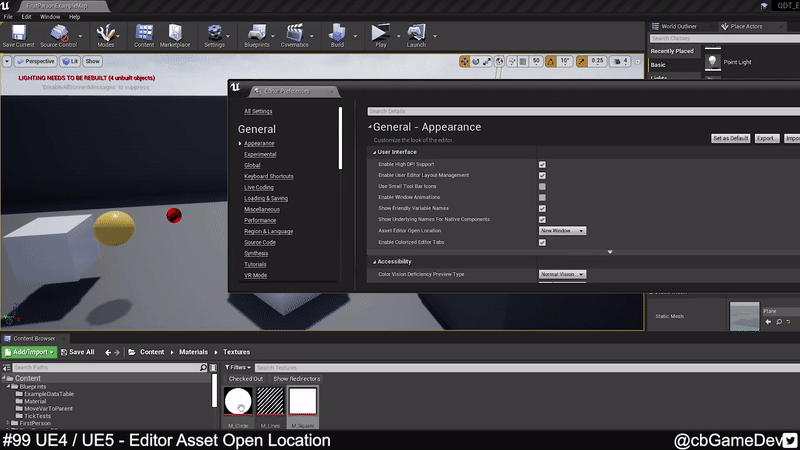Toggle Show Underlying Names For Native Components
Image resolution: width=800 pixels, height=450 pixels.
coord(542,219)
